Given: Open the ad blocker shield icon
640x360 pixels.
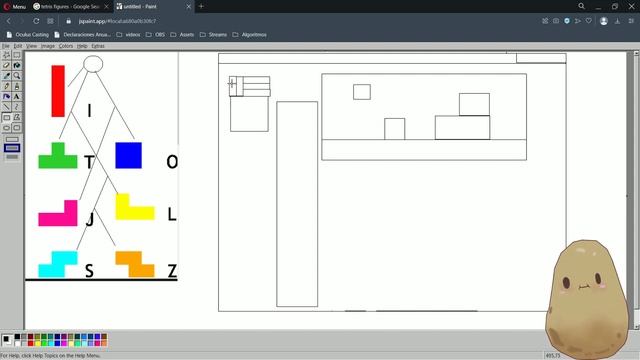Looking at the screenshot, I should (567, 21).
